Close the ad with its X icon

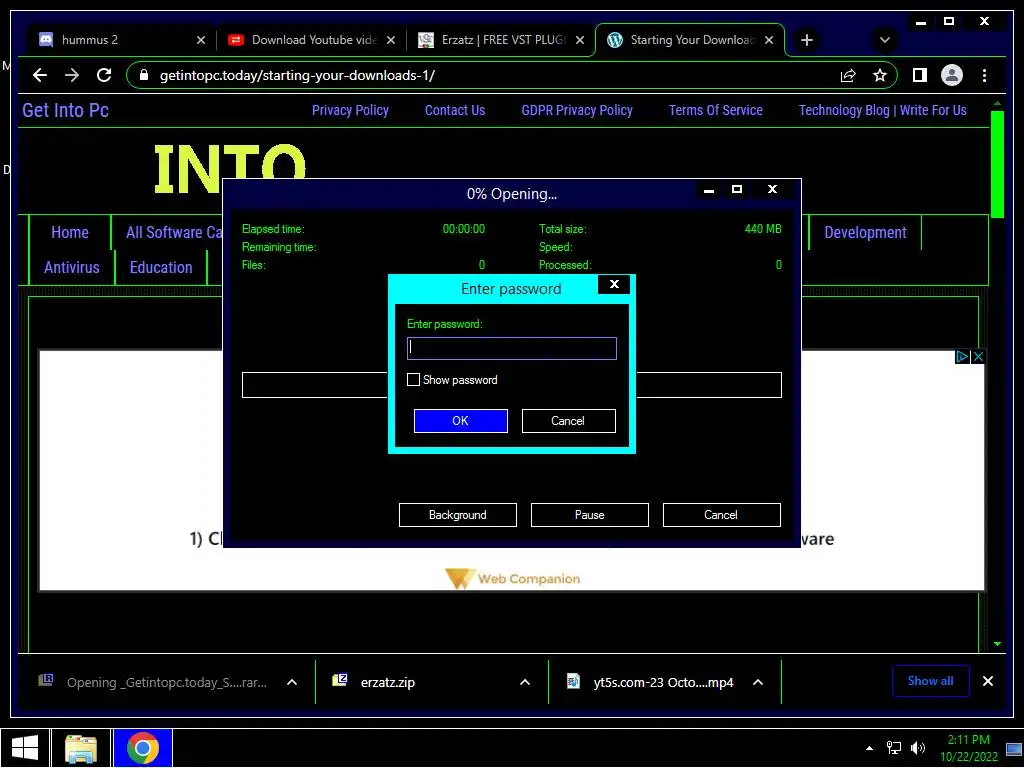978,357
